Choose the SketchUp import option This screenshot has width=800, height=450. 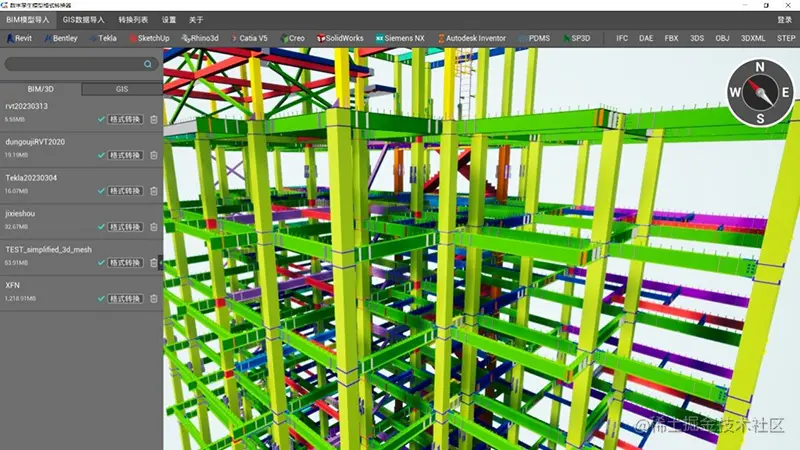click(149, 38)
